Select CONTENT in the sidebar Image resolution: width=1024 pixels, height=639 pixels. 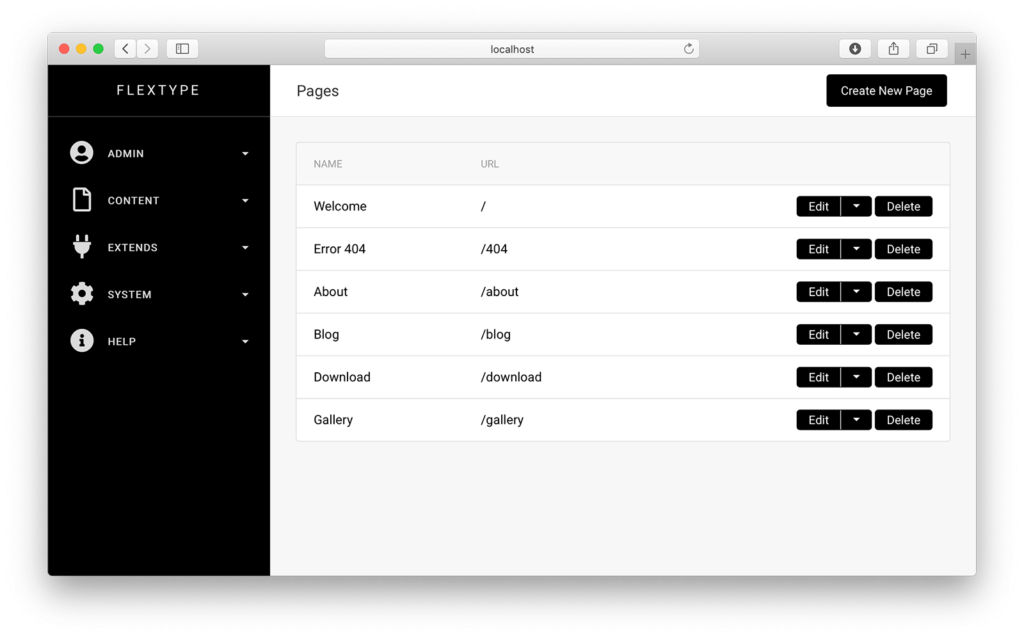coord(133,201)
